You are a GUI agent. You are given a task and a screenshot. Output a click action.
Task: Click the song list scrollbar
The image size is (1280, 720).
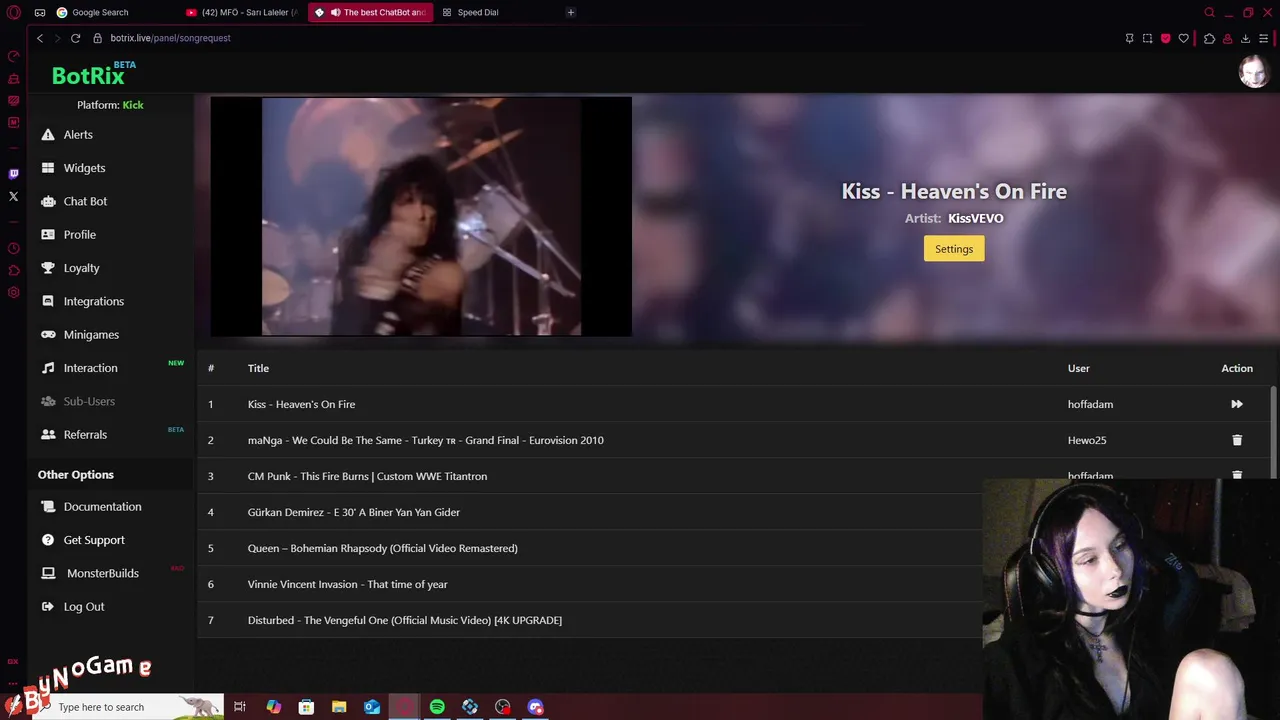pos(1273,432)
